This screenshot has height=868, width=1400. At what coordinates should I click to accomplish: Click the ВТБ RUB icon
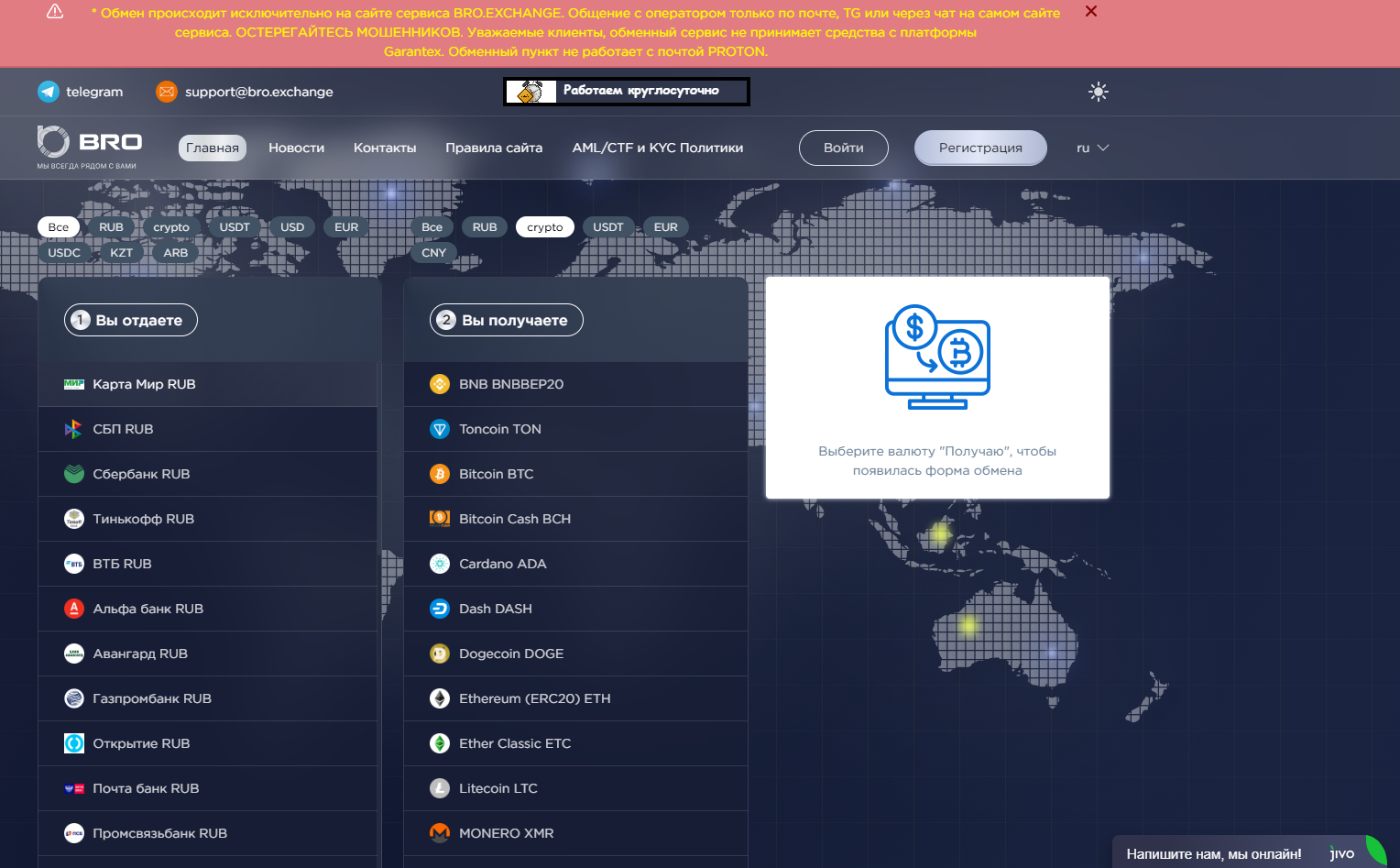point(74,564)
